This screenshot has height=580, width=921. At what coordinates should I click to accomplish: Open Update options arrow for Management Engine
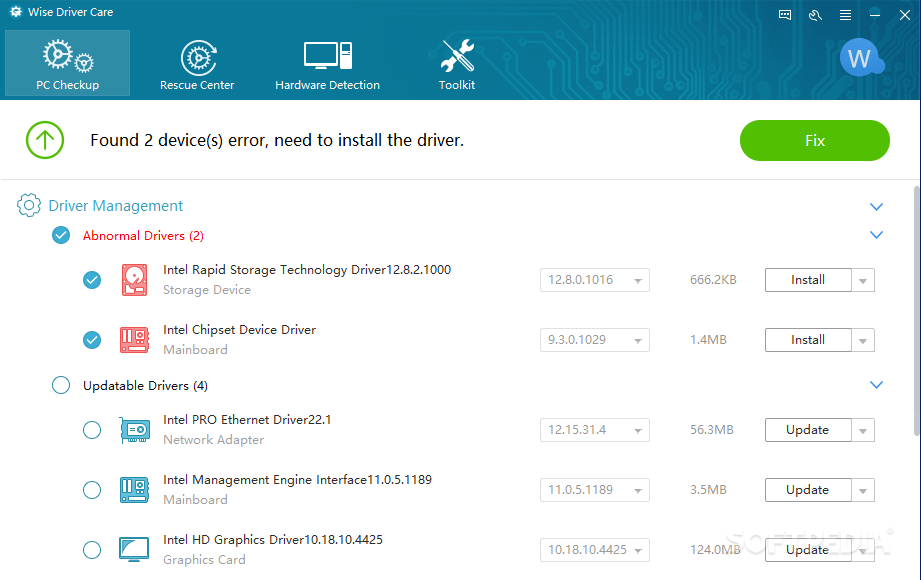coord(863,490)
